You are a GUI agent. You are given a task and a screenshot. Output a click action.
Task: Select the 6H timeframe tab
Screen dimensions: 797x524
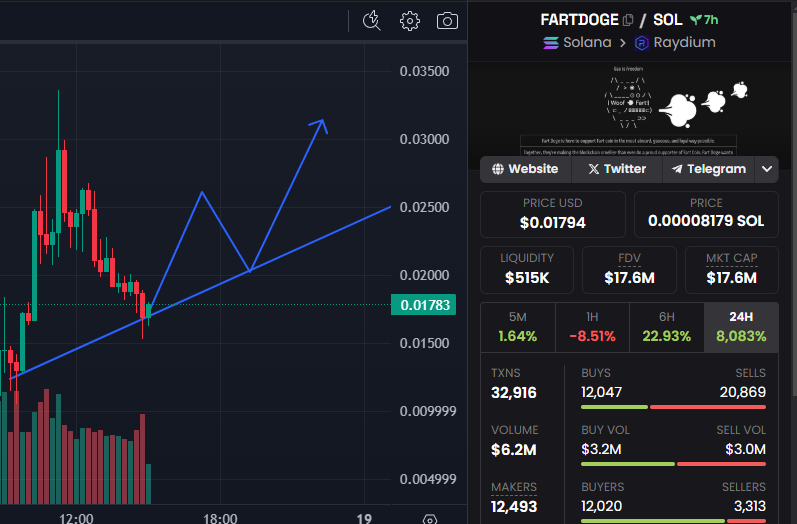pyautogui.click(x=666, y=327)
